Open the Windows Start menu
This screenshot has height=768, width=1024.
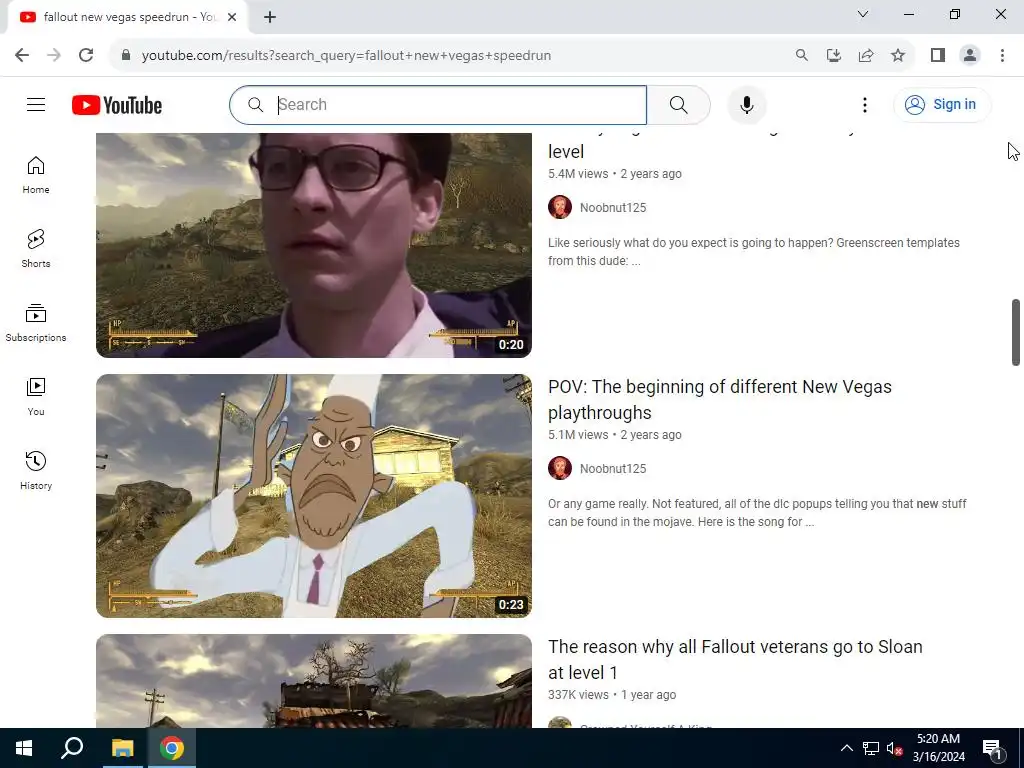24,748
